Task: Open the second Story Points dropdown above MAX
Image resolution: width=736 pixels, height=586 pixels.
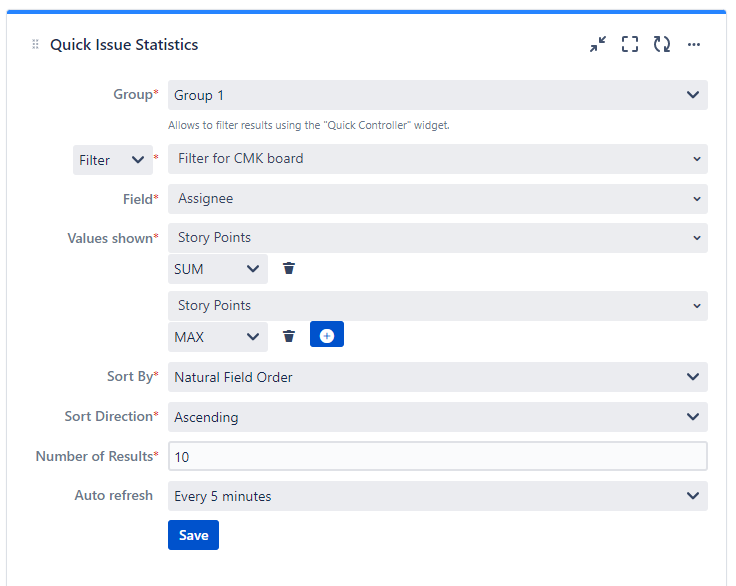Action: 437,306
